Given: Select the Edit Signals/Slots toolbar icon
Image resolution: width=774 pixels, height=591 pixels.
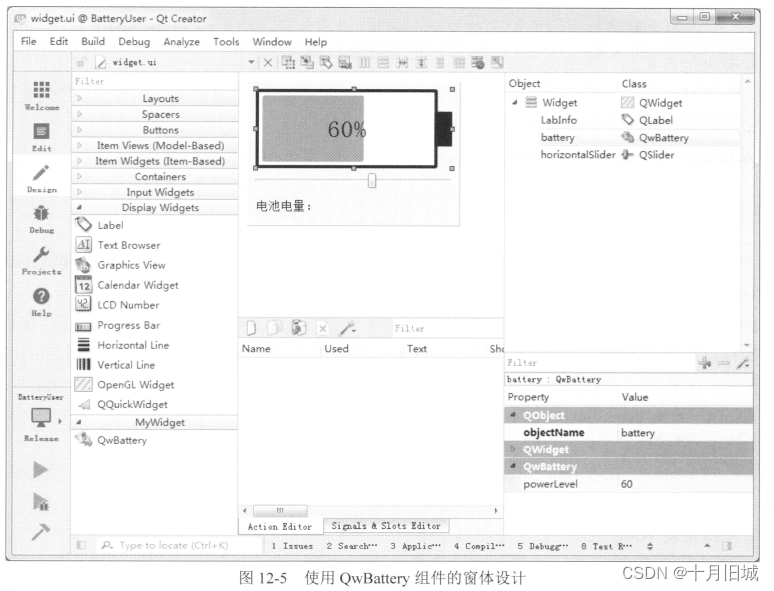Looking at the screenshot, I should coord(307,62).
